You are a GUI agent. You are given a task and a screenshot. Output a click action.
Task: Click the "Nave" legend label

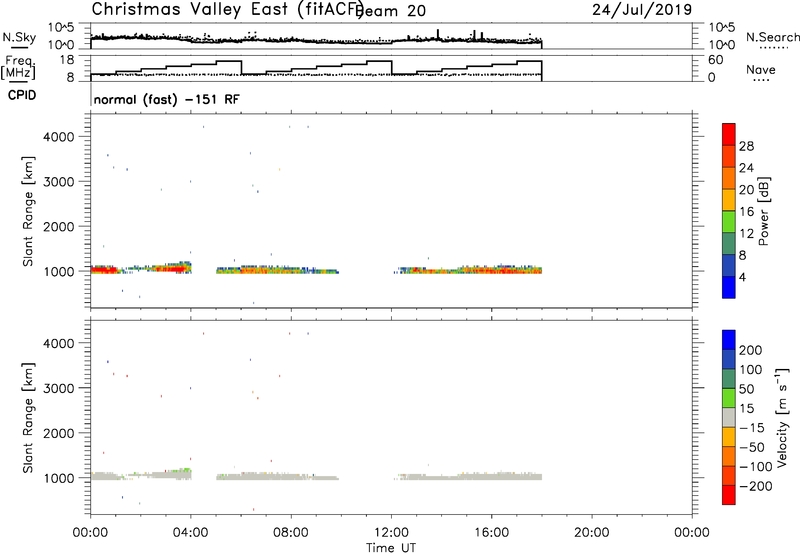coord(760,70)
